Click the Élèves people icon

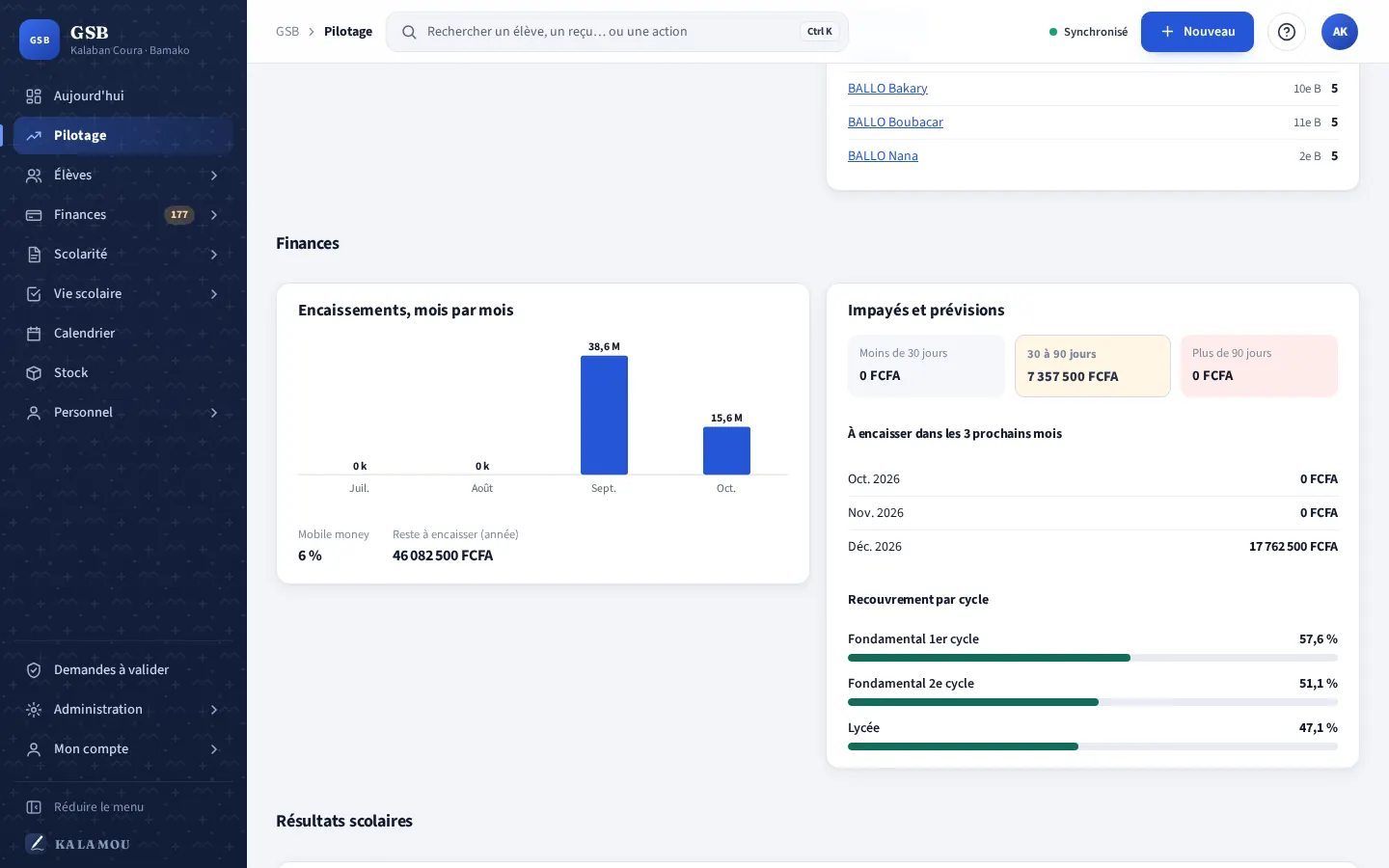point(34,176)
